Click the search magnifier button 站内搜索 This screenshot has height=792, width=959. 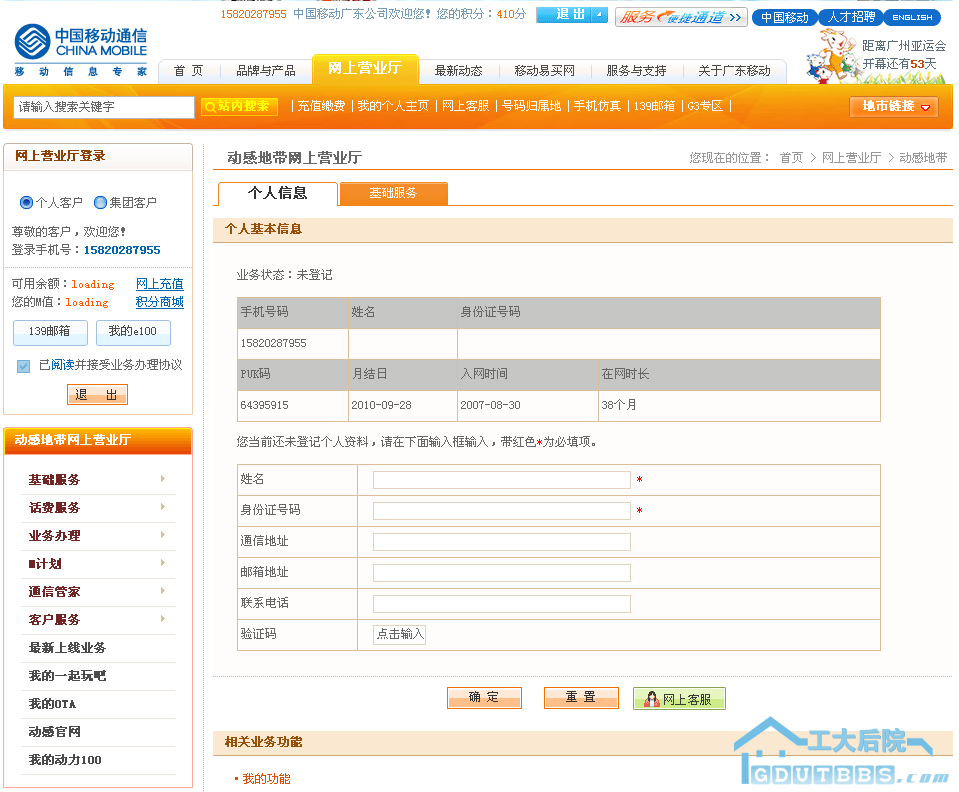click(x=239, y=106)
